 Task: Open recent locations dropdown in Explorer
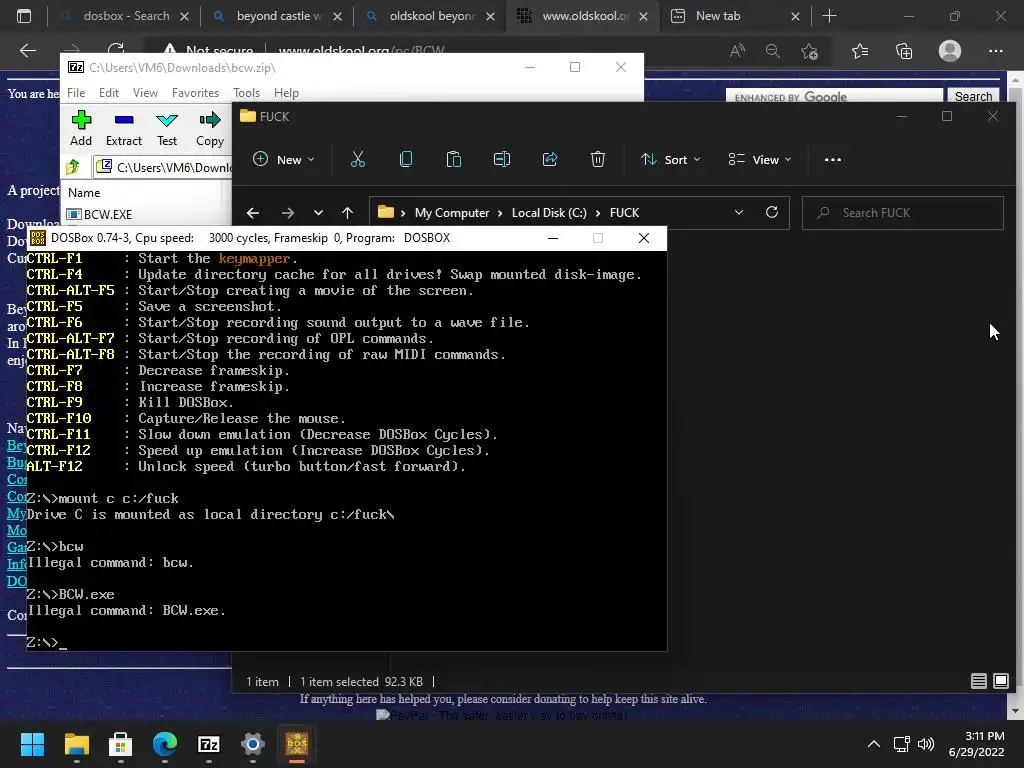[318, 213]
